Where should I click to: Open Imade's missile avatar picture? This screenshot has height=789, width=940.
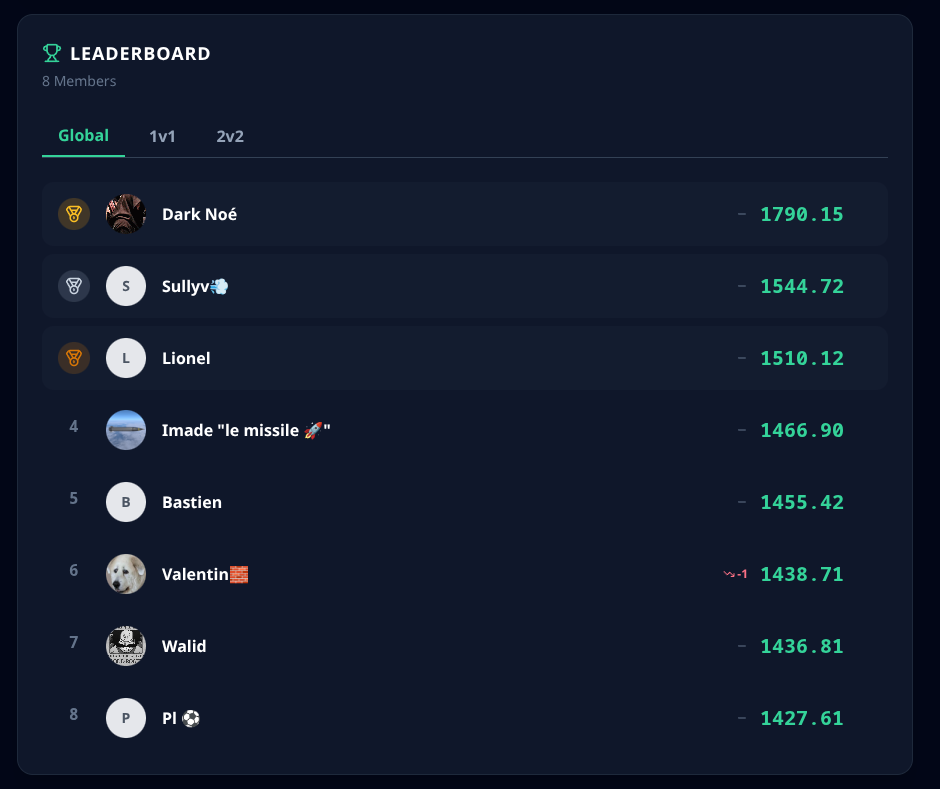point(126,430)
